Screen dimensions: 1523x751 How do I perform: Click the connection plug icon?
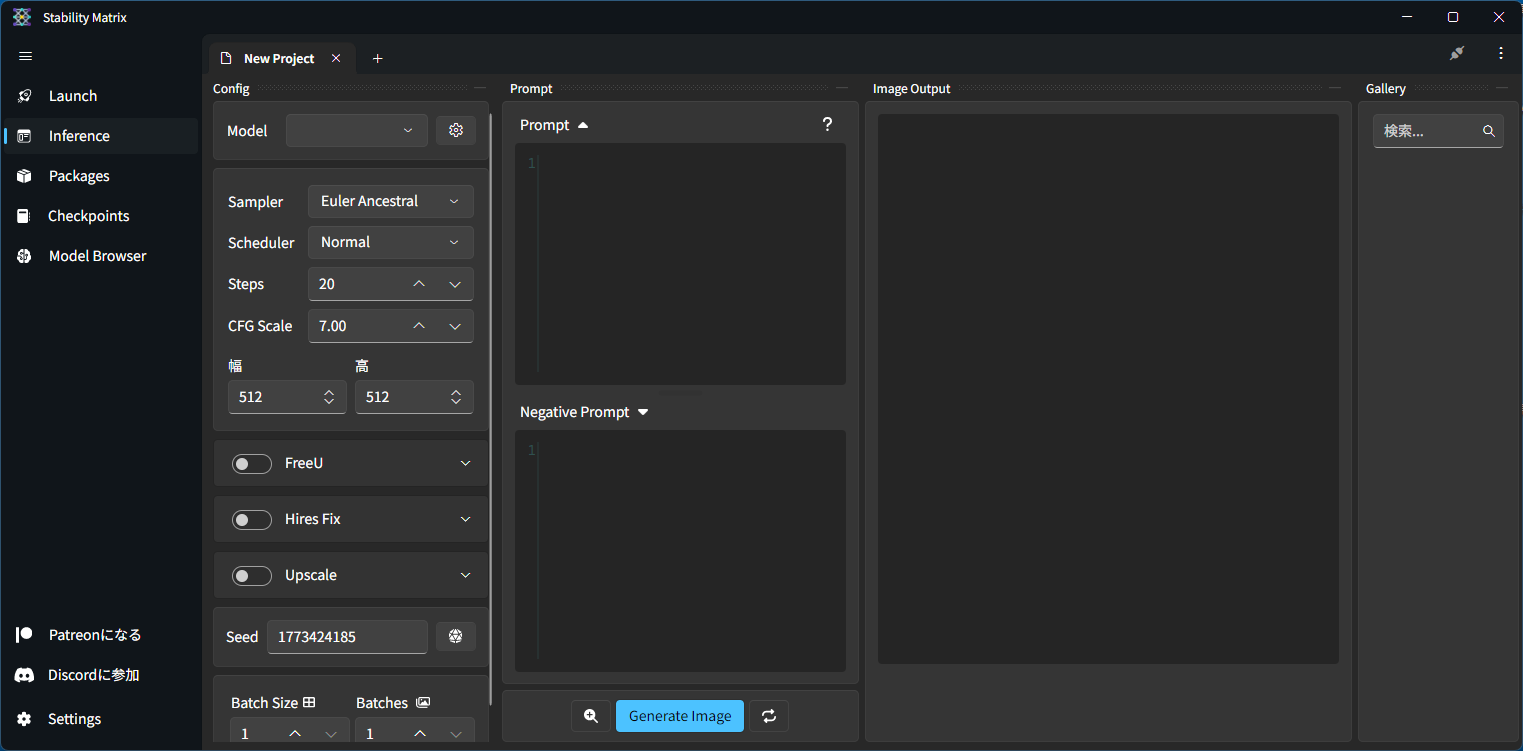1457,53
